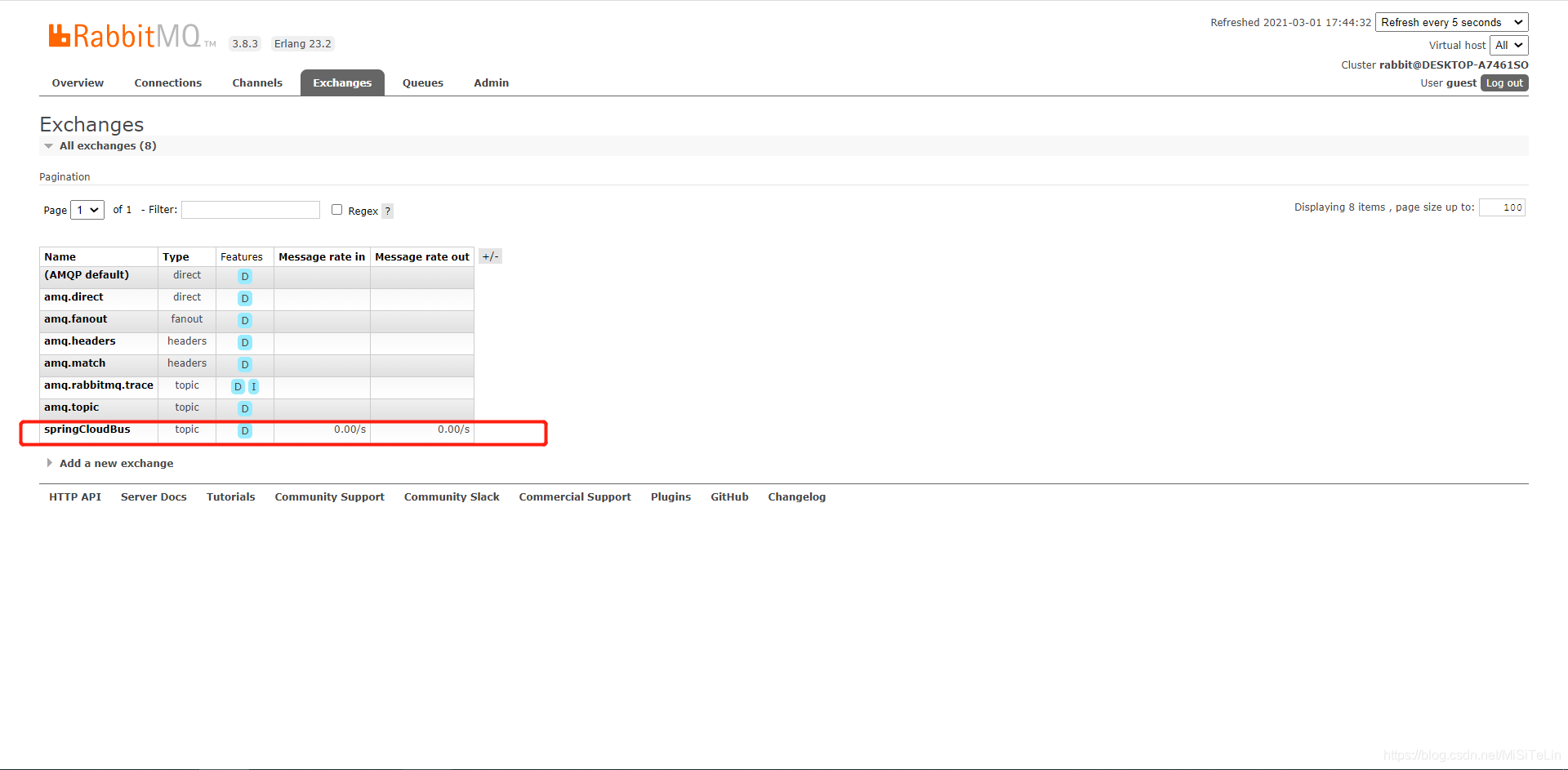Open the (AMQP default) exchange
1568x770 pixels.
[x=87, y=275]
